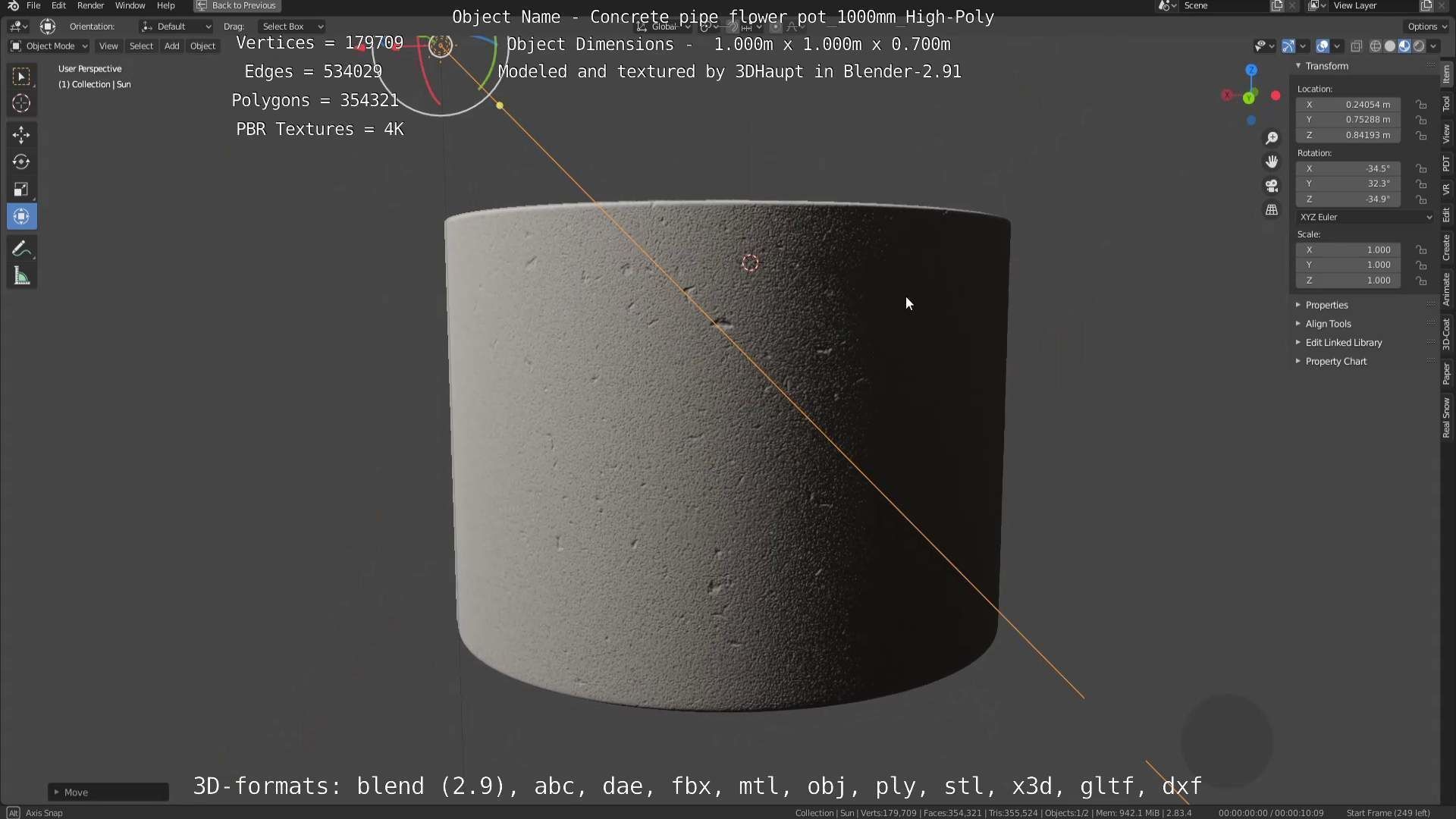The height and width of the screenshot is (819, 1456).
Task: Expand the Align Tools panel
Action: [x=1327, y=324]
